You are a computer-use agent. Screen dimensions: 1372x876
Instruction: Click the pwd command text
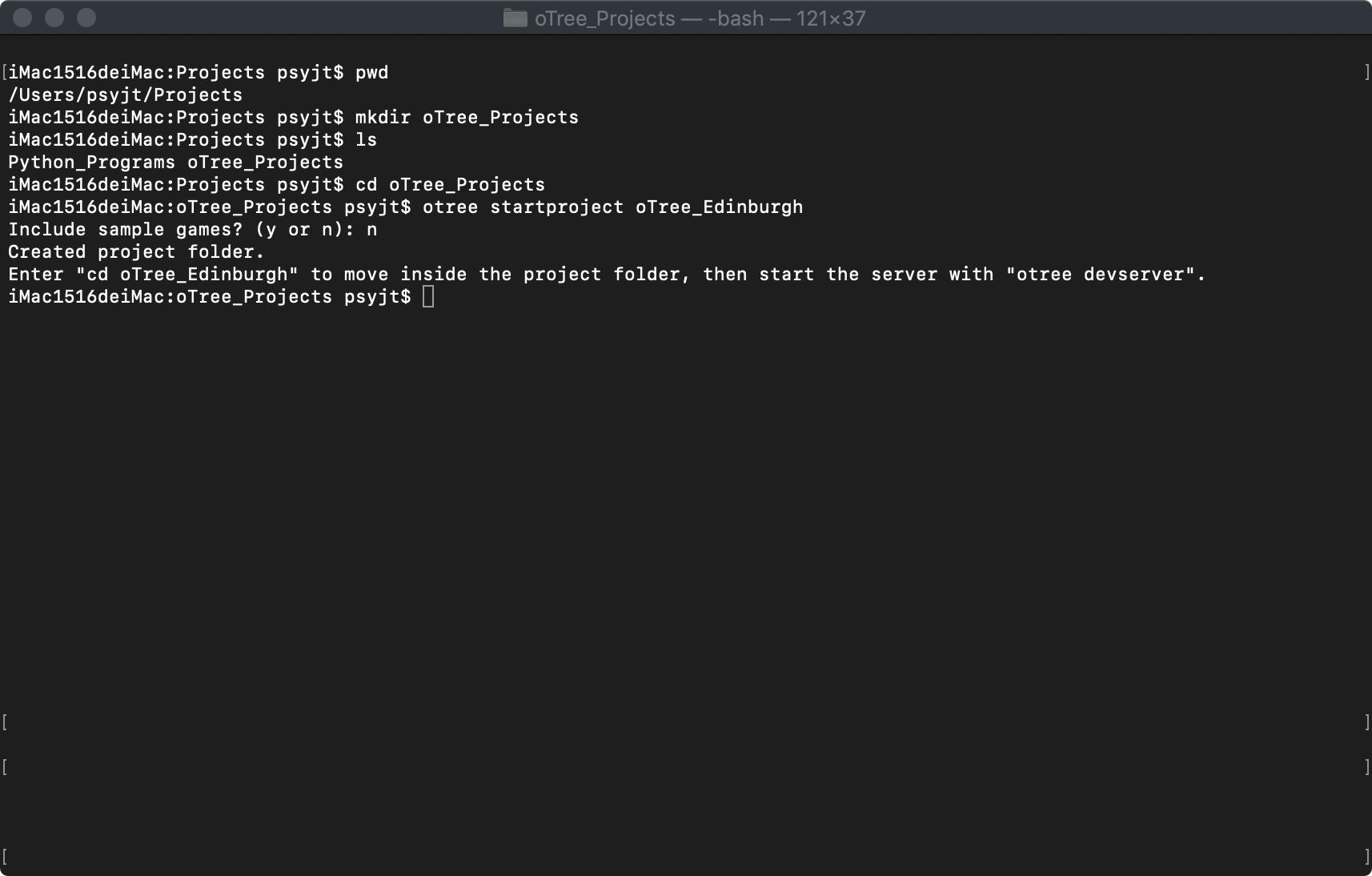pyautogui.click(x=373, y=72)
